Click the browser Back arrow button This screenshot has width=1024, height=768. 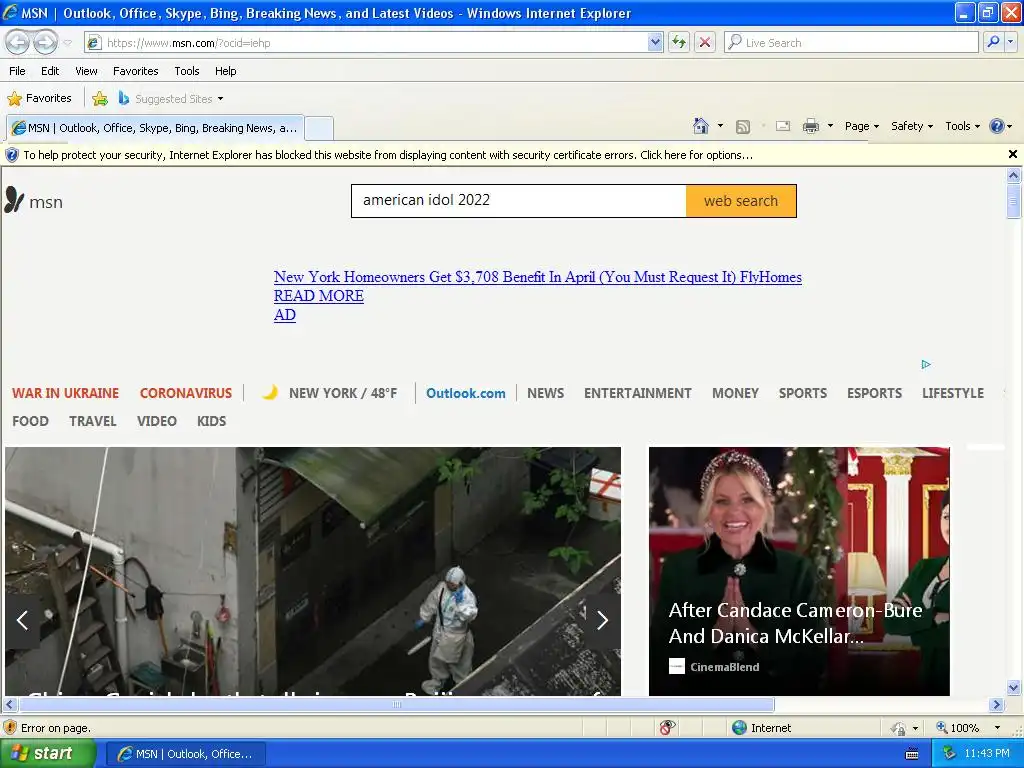point(18,42)
